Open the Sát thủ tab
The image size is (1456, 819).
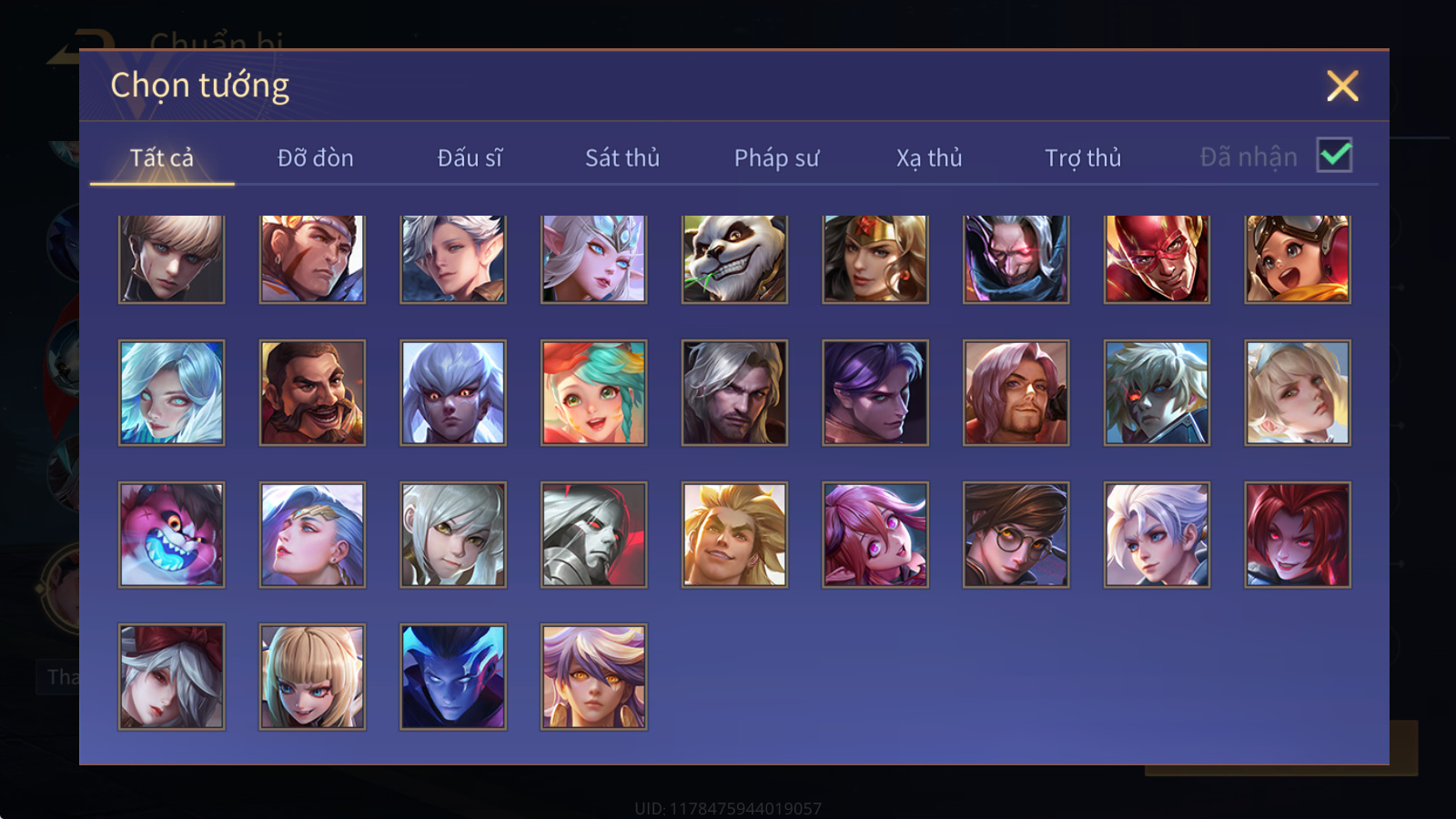click(x=622, y=157)
